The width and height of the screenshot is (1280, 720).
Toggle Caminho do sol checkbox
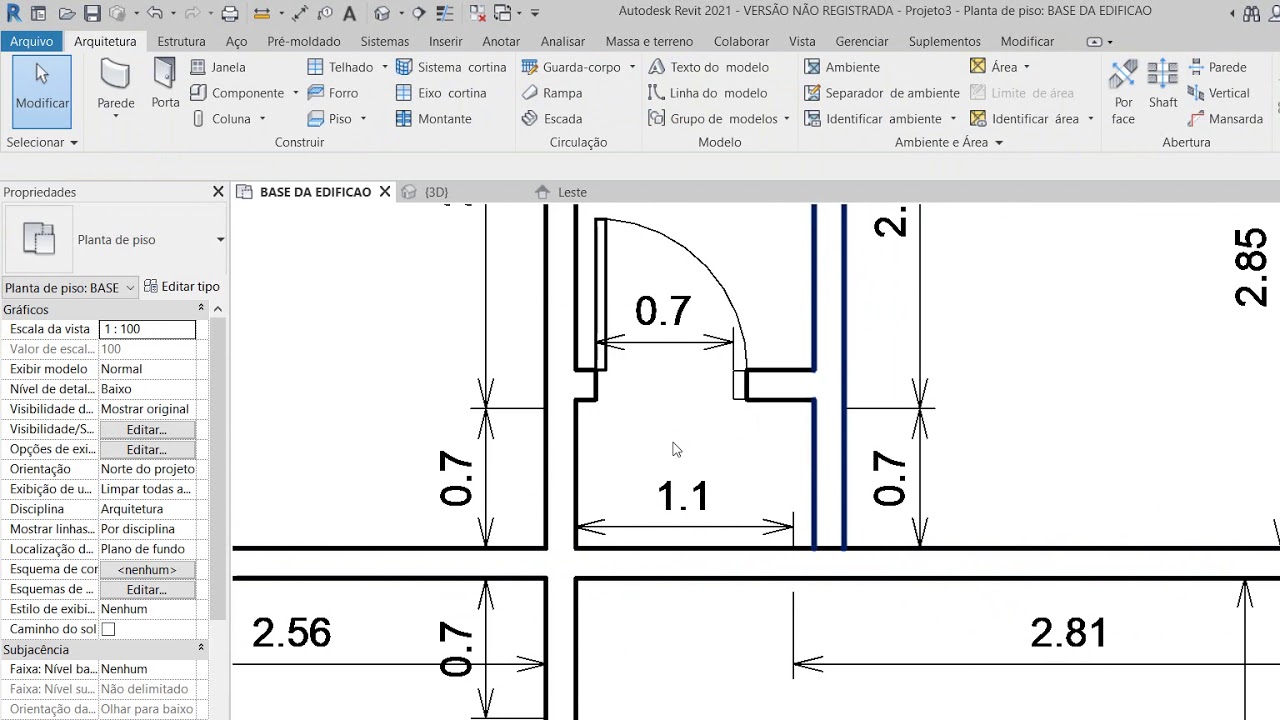point(108,629)
